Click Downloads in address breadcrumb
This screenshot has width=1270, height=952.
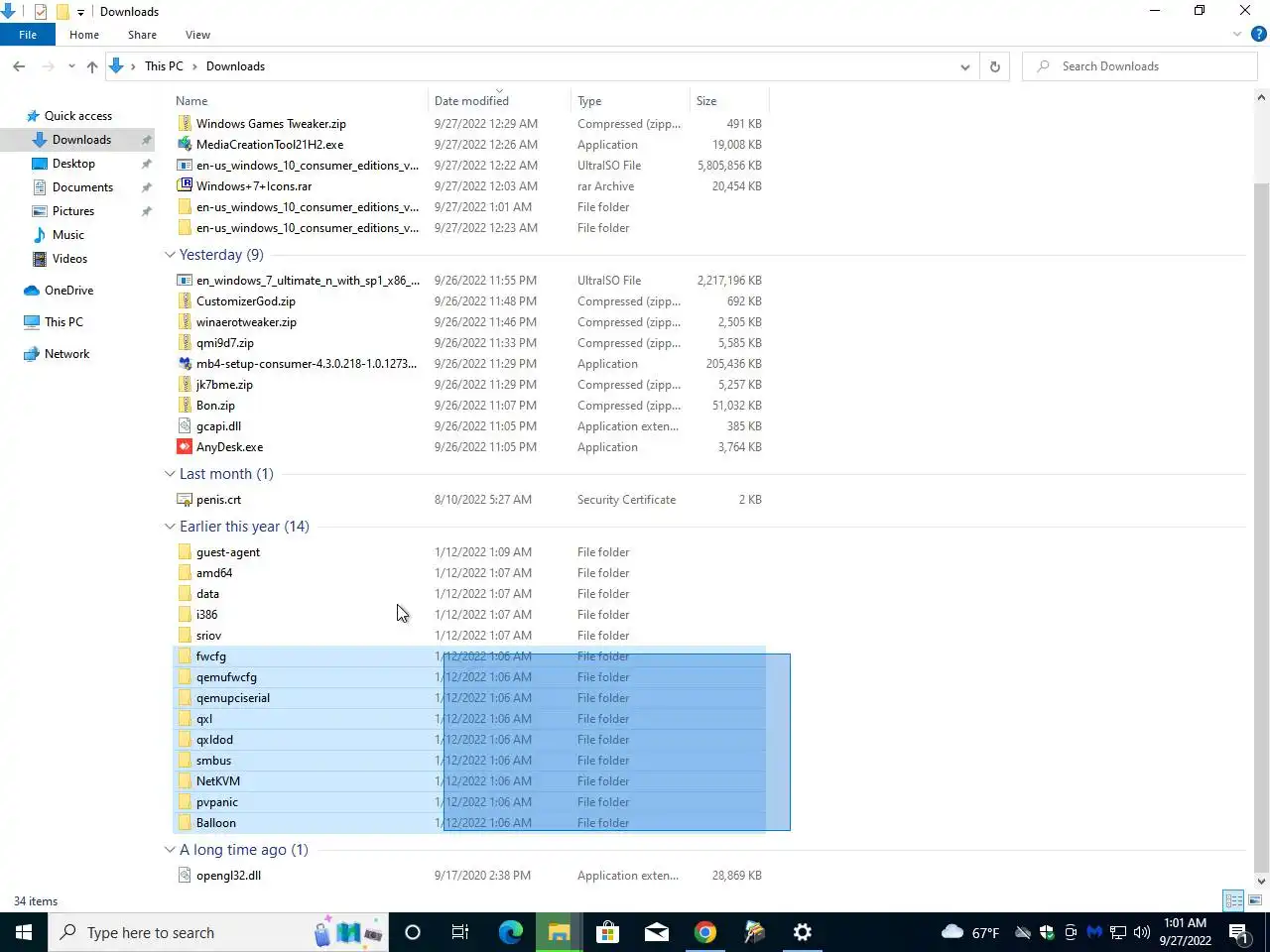coord(235,66)
